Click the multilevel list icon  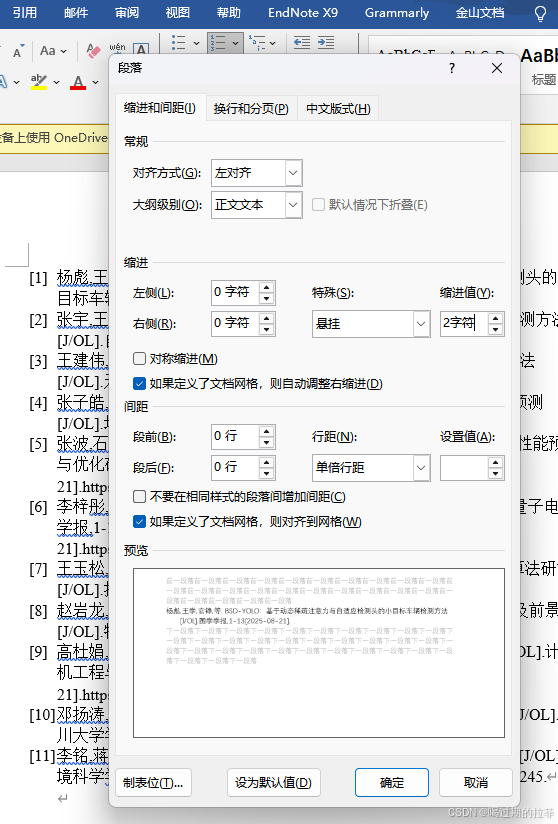tap(257, 43)
